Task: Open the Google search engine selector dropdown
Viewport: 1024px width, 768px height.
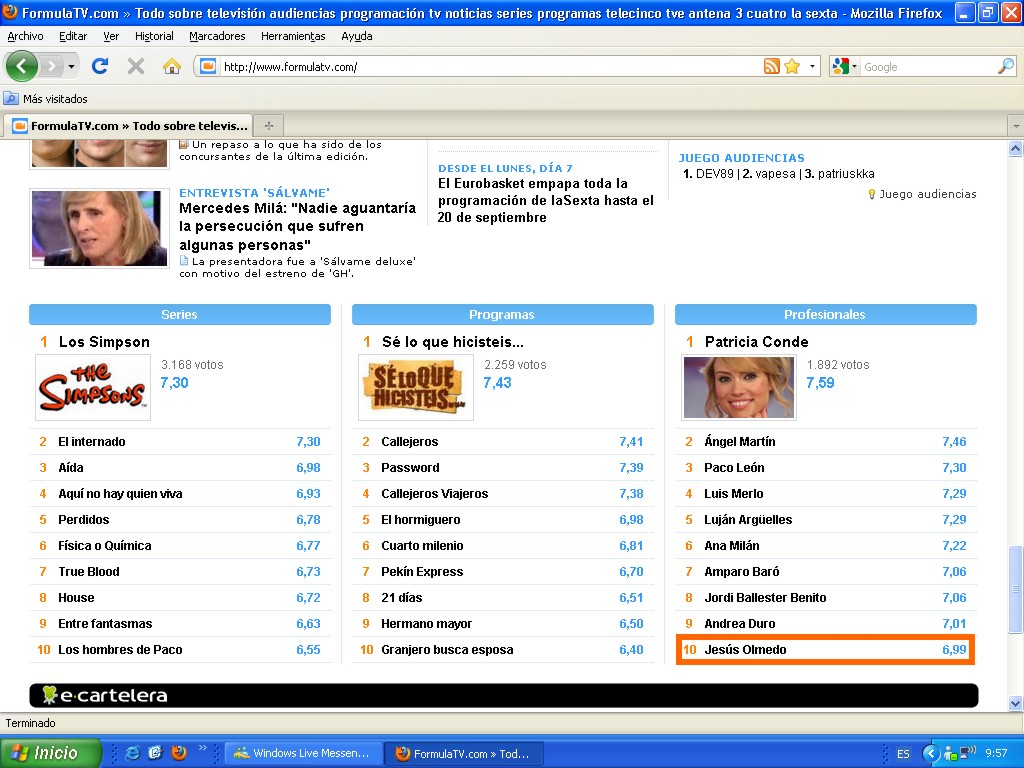Action: (x=844, y=67)
